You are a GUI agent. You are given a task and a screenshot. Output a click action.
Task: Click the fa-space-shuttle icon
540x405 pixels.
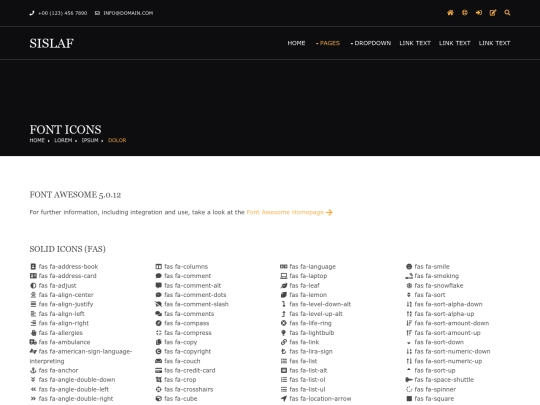[x=409, y=380]
